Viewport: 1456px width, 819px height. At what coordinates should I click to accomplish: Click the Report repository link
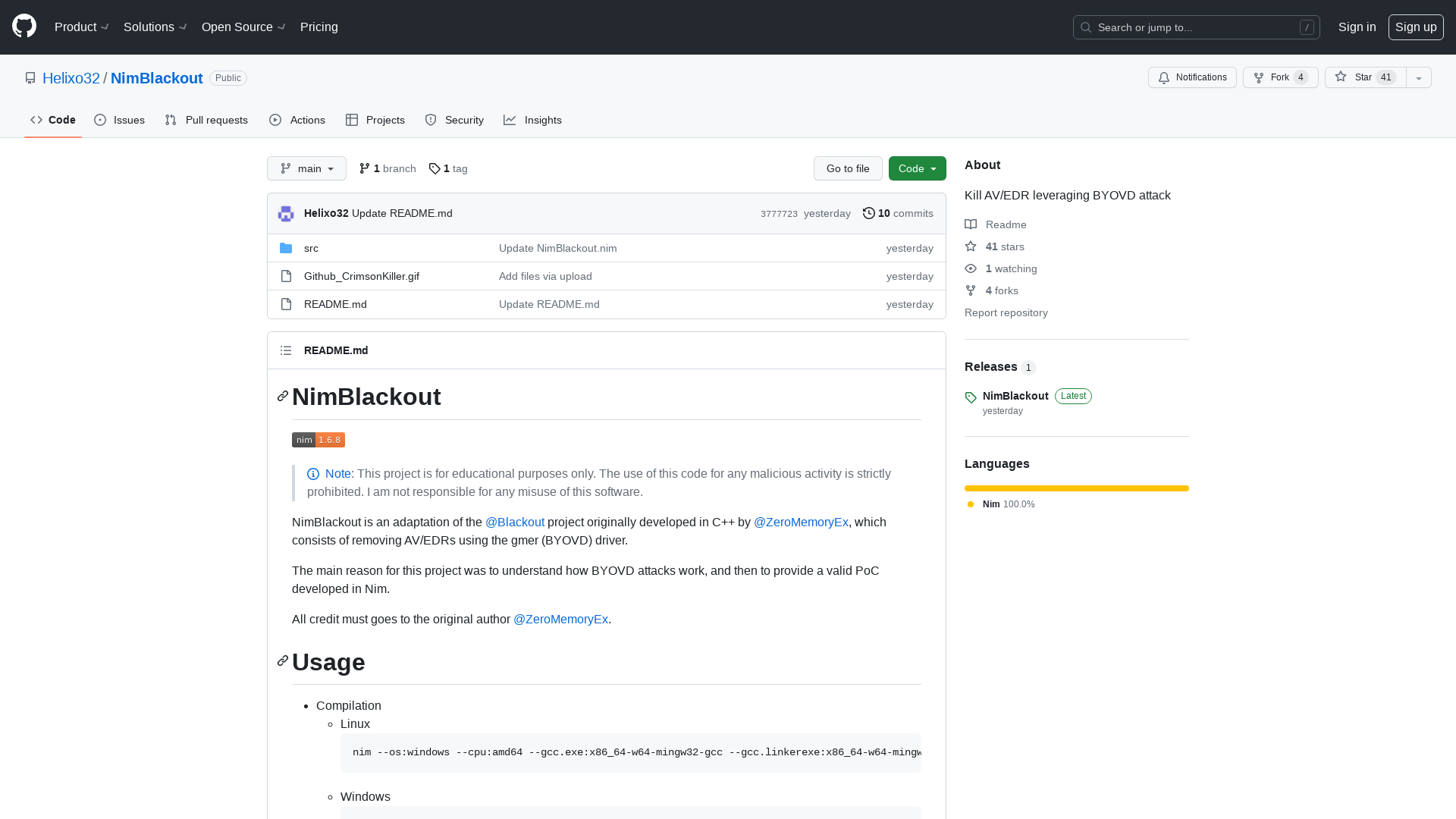[x=1006, y=312]
